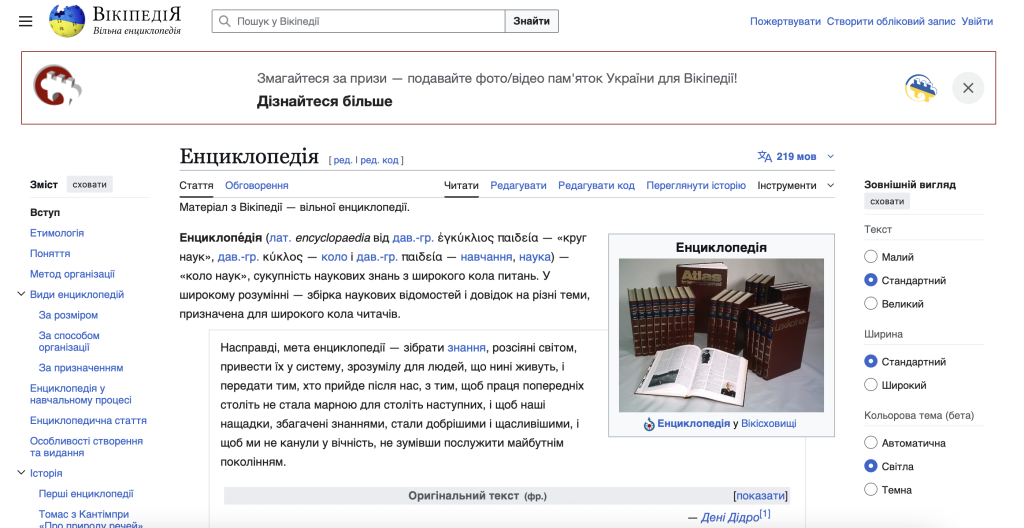Collapse the Види енциклопедій contents section
Viewport: 1024px width, 528px height.
point(21,294)
